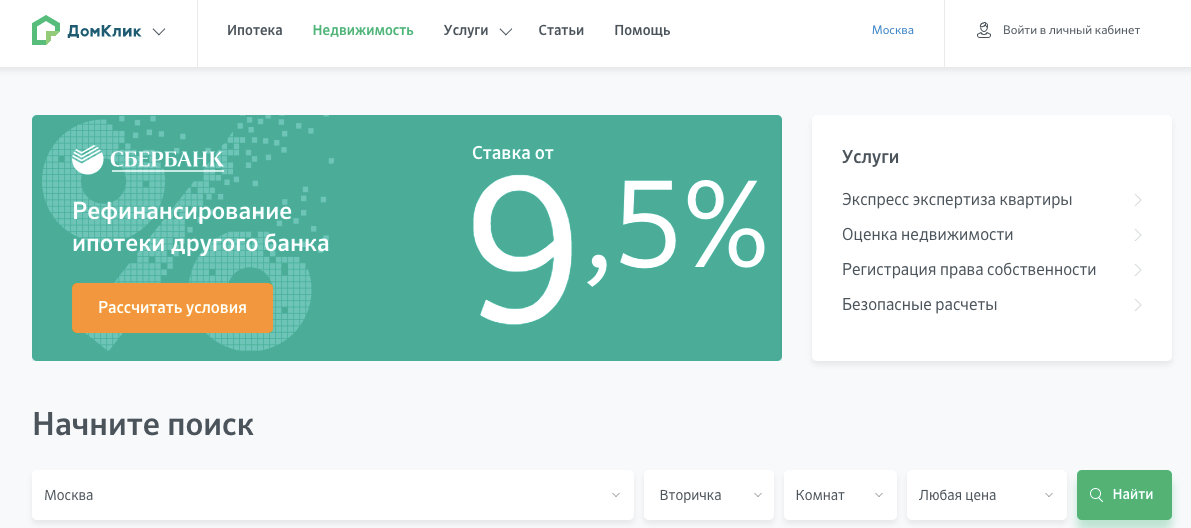
Task: Change city via the Москва header link
Action: (x=892, y=30)
